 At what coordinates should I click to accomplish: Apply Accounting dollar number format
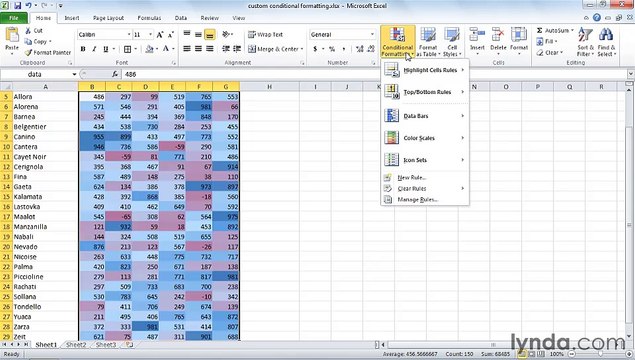click(315, 49)
